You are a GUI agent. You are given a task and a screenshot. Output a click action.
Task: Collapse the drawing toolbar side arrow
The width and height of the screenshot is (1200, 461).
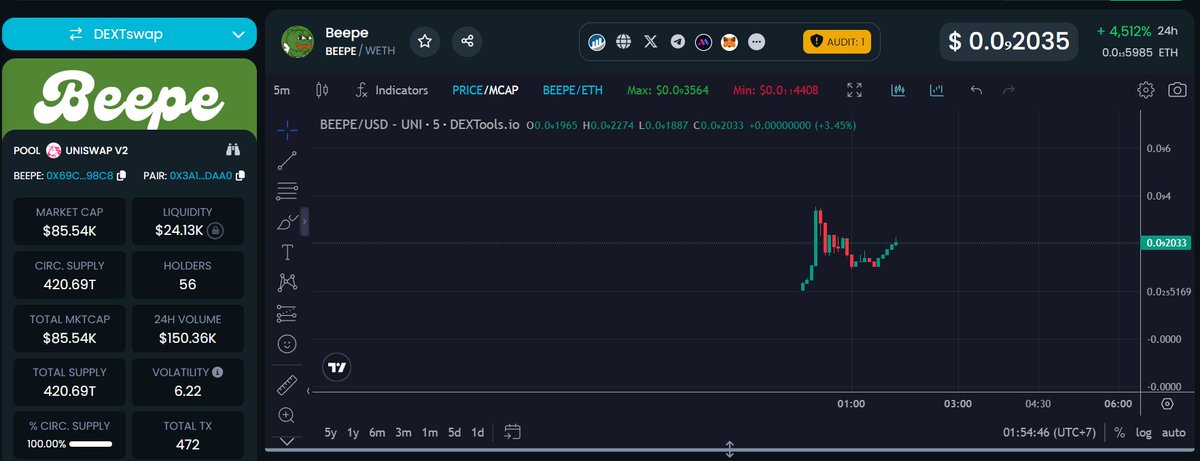tap(305, 222)
